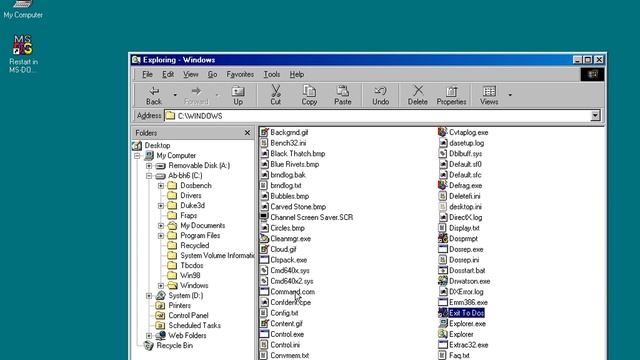Viewport: 640px width, 360px height.
Task: Expand the Program Files folder node
Action: coord(161,236)
